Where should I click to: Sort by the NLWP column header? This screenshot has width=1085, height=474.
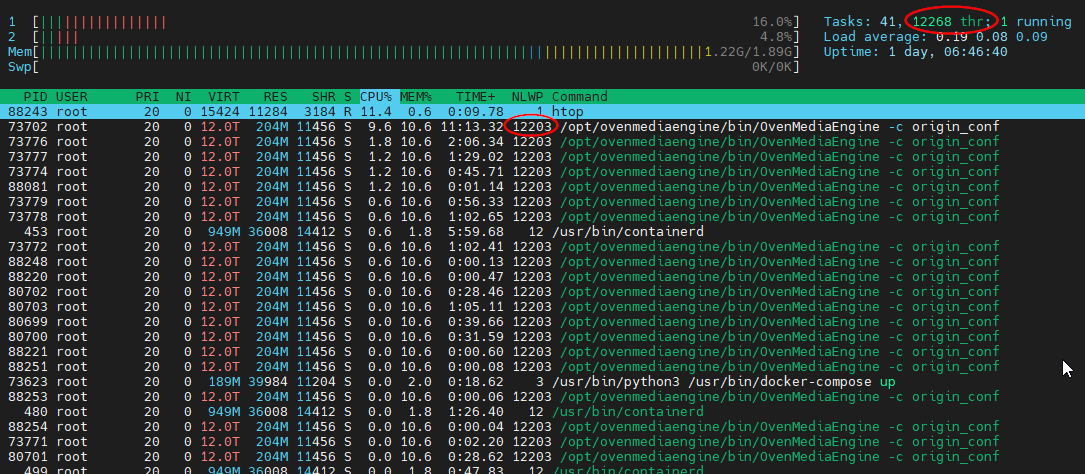(x=528, y=96)
